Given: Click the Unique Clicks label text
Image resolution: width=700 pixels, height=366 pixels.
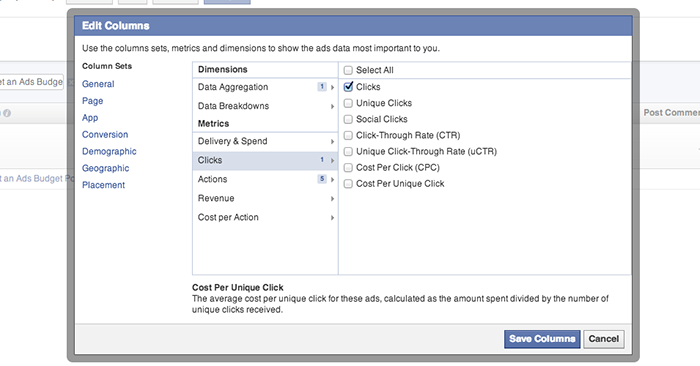Looking at the screenshot, I should 384,103.
